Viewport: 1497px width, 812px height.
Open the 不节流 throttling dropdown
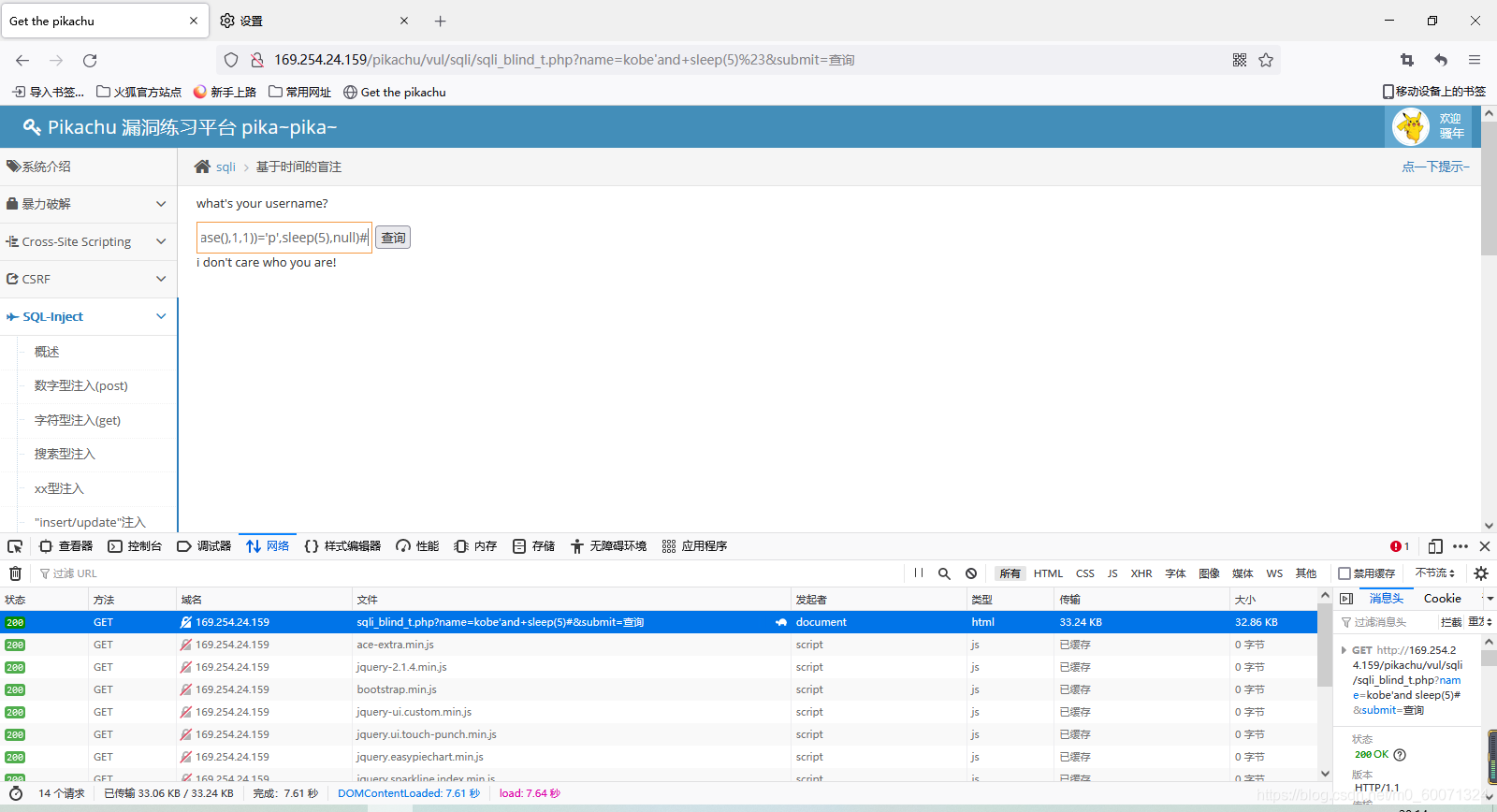(1435, 573)
